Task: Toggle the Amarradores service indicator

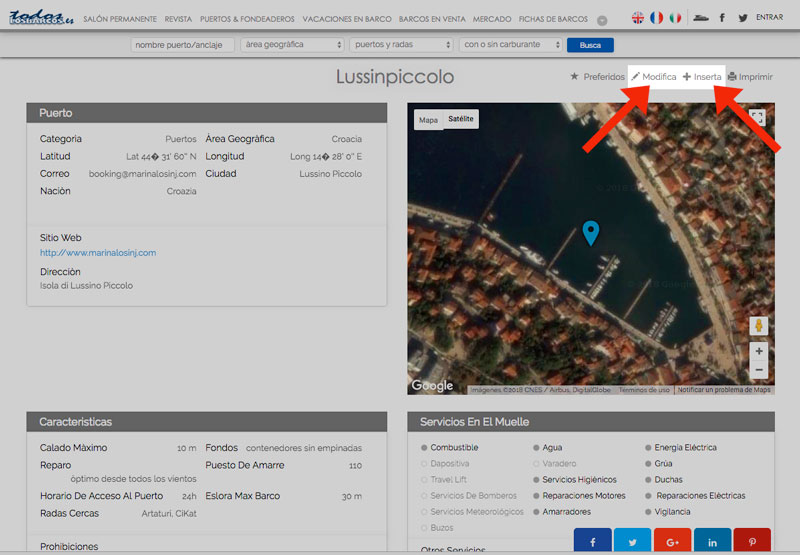Action: [536, 512]
